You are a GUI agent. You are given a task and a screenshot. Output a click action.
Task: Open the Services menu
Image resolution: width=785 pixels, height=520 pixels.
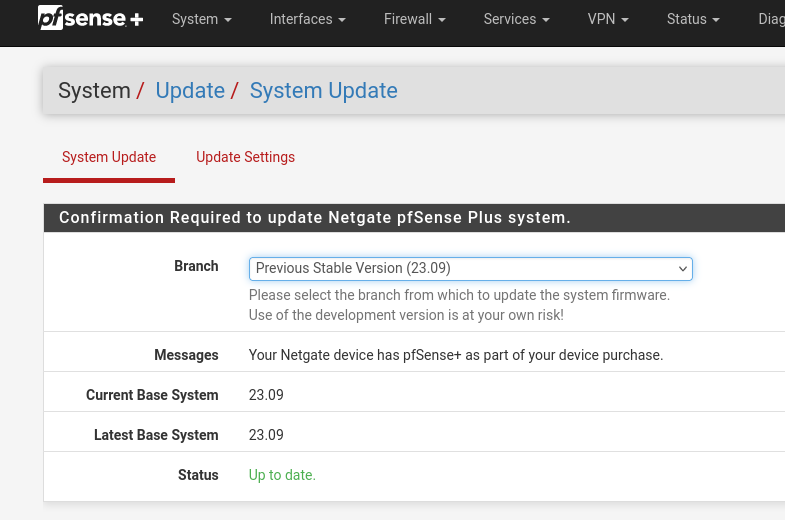(x=516, y=19)
